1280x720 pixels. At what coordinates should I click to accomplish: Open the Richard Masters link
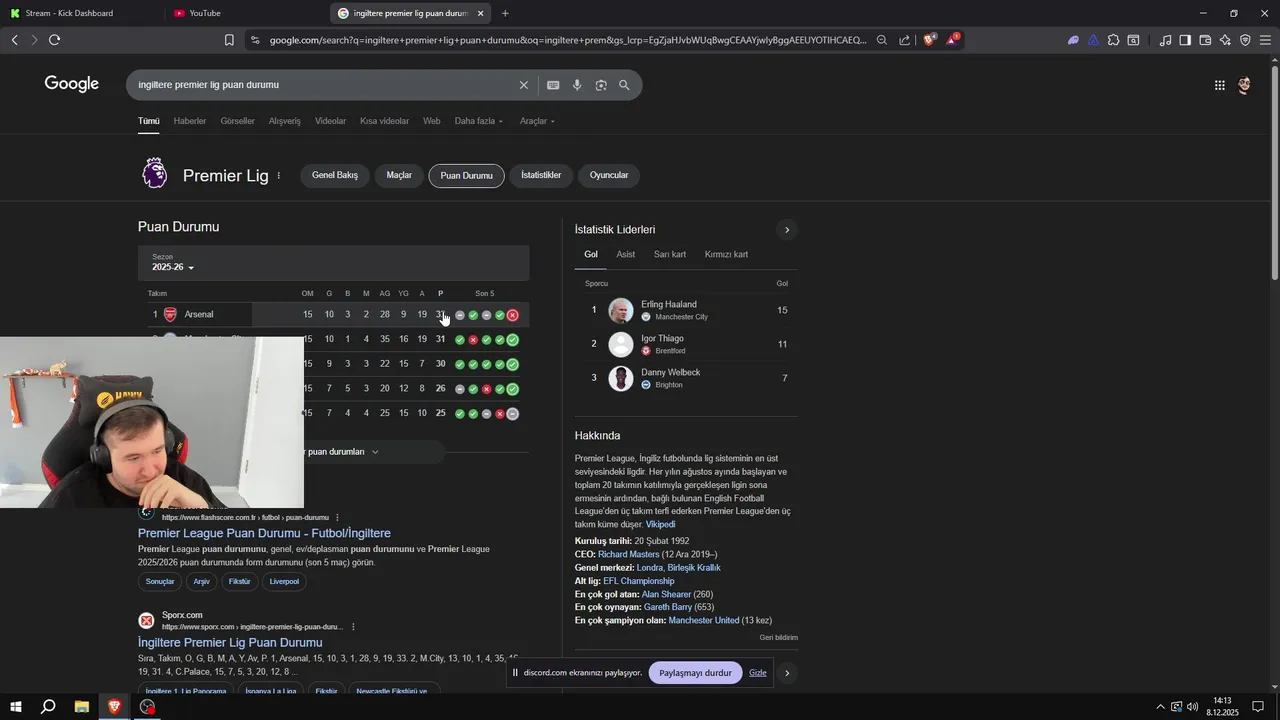coord(628,554)
